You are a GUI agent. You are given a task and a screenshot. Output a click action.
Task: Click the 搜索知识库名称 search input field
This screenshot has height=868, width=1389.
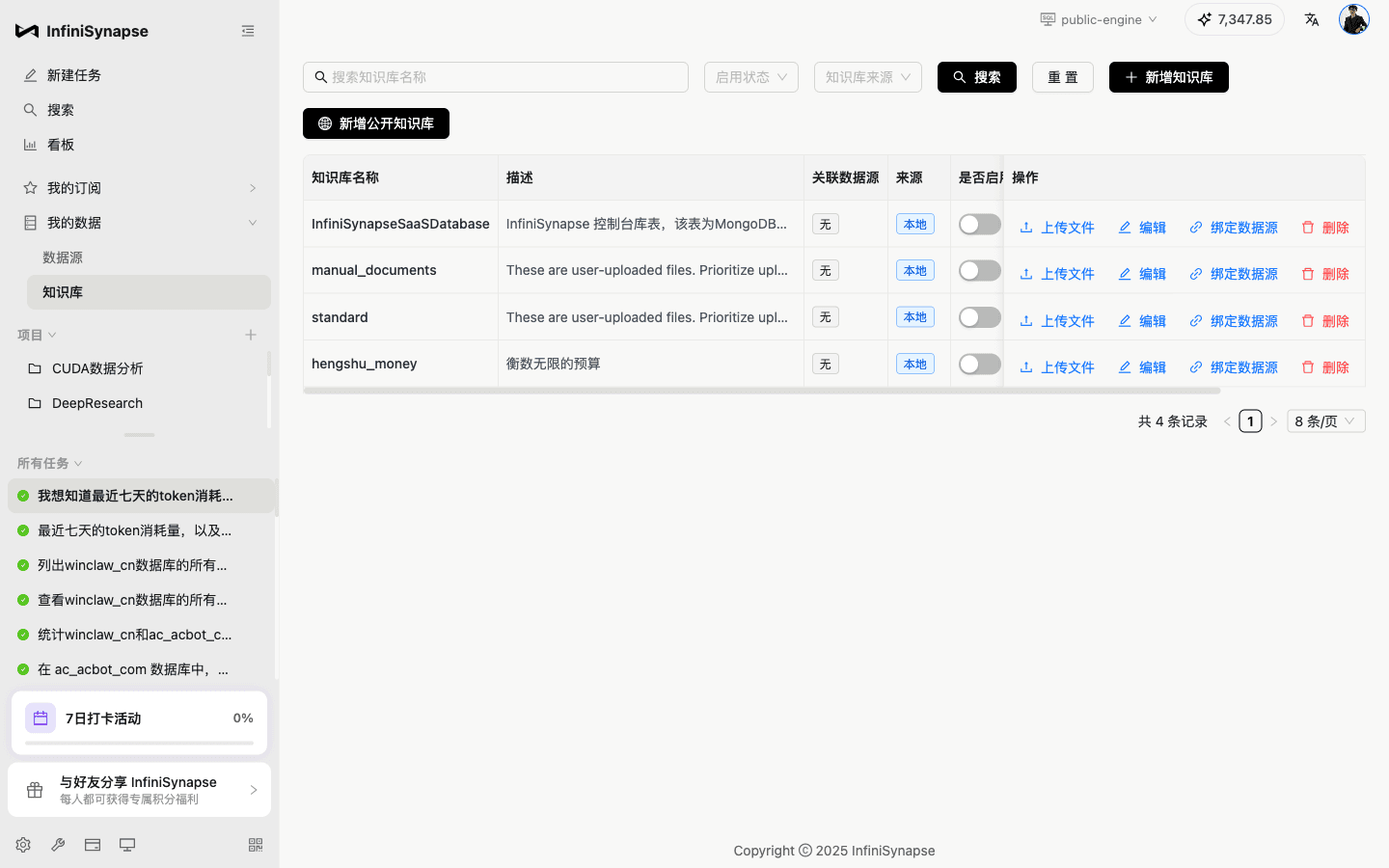tap(502, 77)
